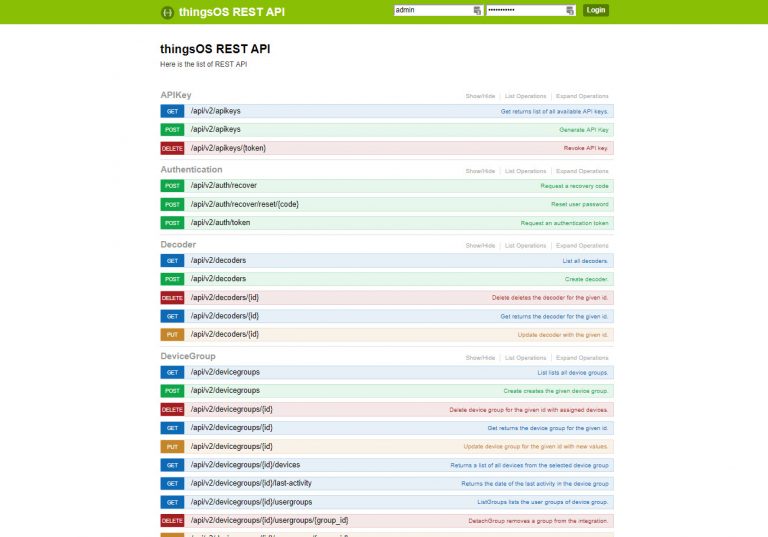Click List Operations for APIKey section

click(x=525, y=96)
